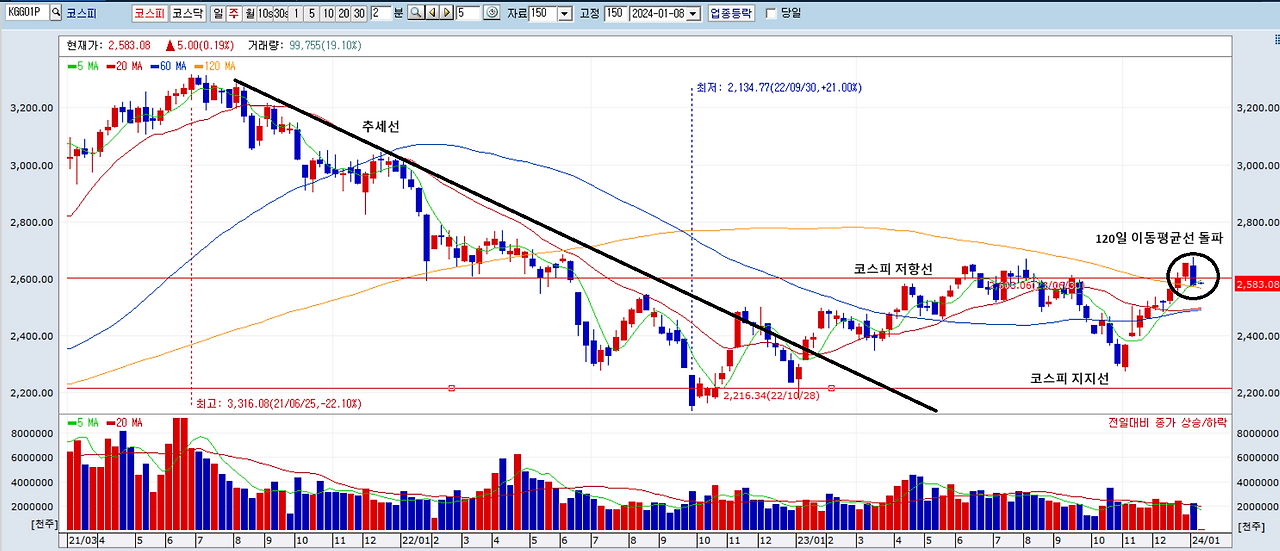Click the red 2,583.08 price tag on axis
This screenshot has width=1280, height=551.
(1256, 285)
